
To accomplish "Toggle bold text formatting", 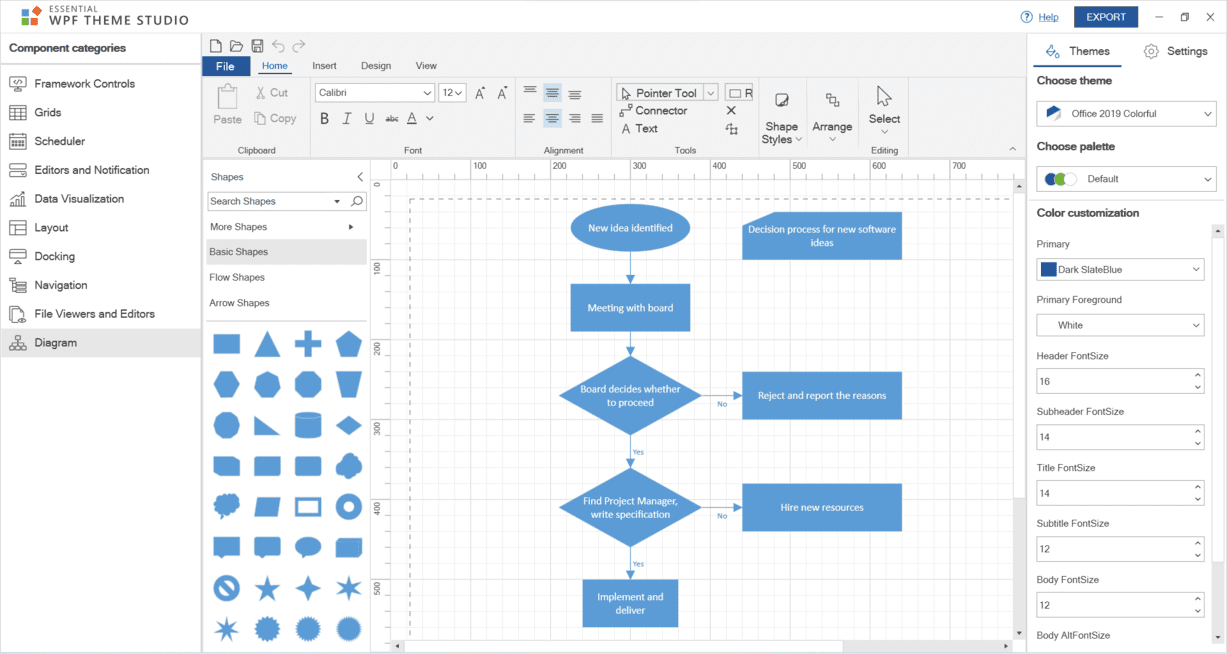I will [x=324, y=117].
